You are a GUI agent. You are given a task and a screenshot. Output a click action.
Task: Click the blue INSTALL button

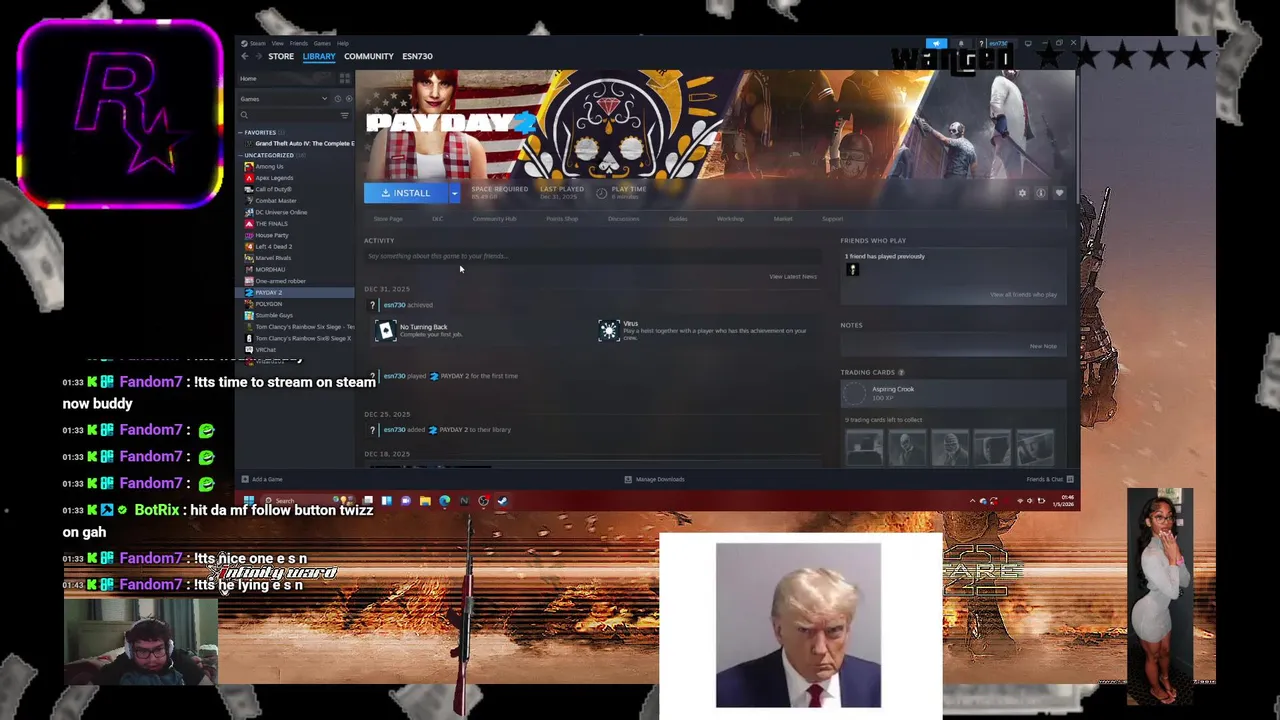tap(405, 193)
